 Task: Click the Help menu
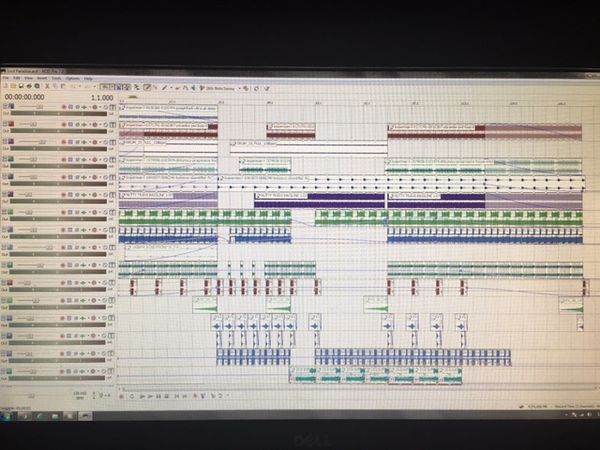coord(88,77)
